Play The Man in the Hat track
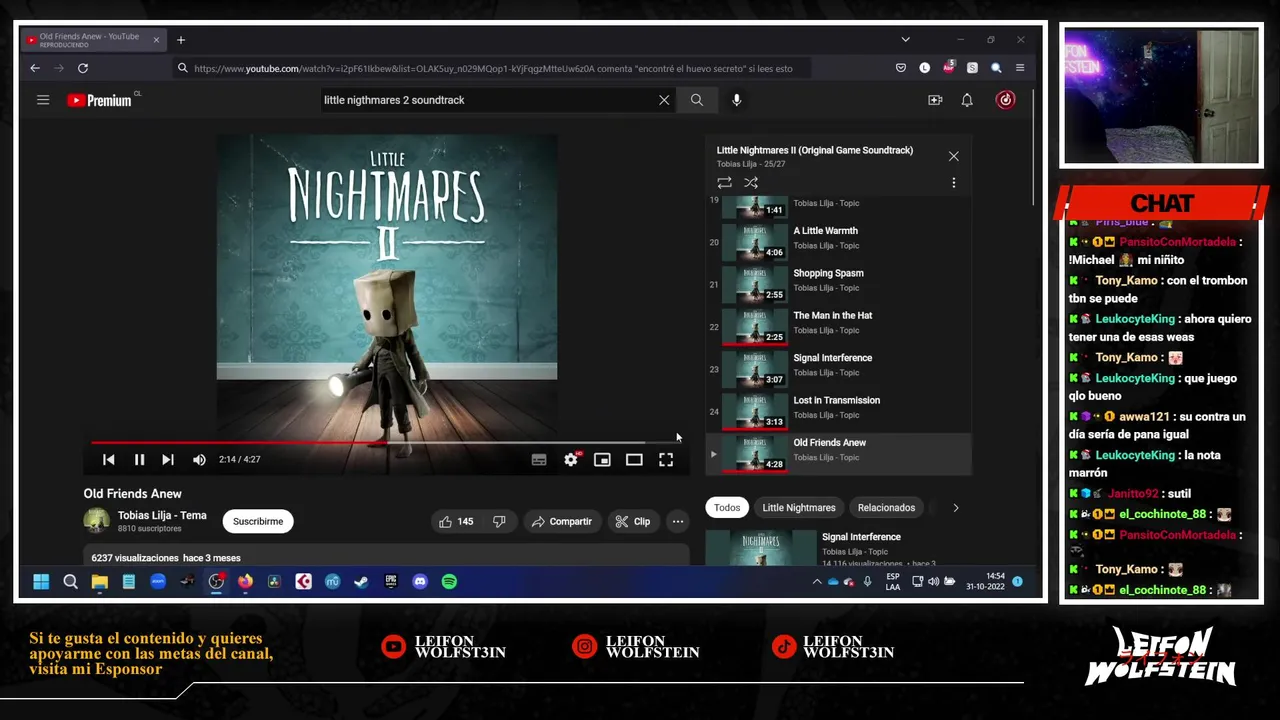The height and width of the screenshot is (720, 1280). (838, 327)
